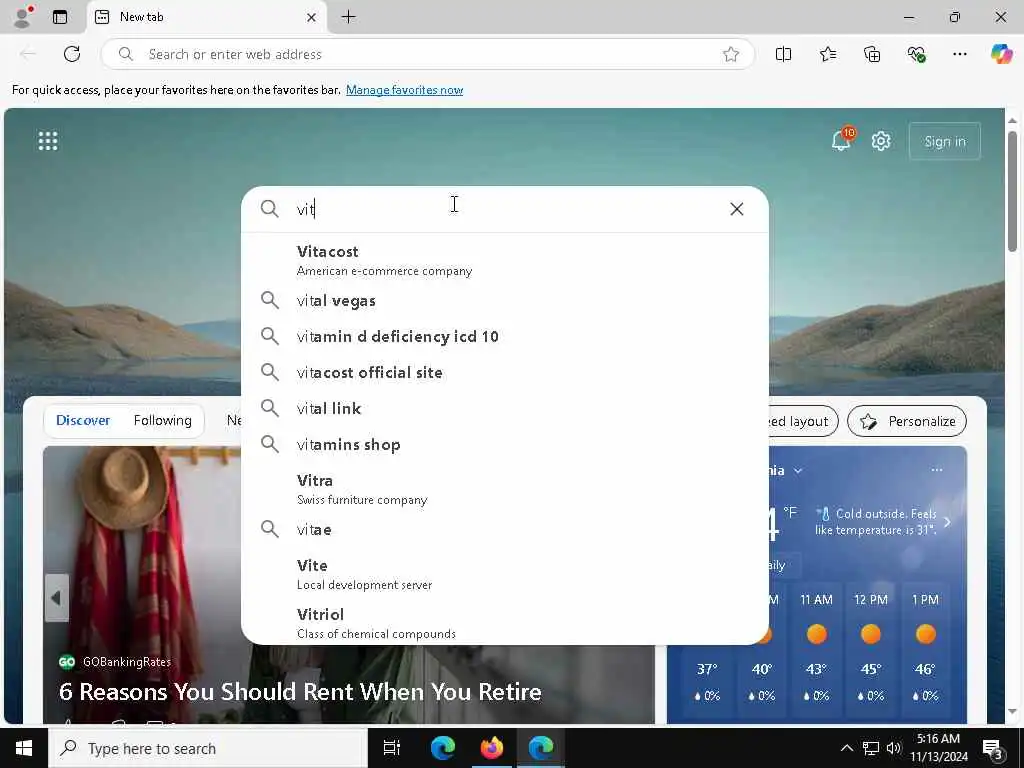Click the taskbar 'Type here to search' box
Screen dimensions: 1024x768
pyautogui.click(x=208, y=748)
